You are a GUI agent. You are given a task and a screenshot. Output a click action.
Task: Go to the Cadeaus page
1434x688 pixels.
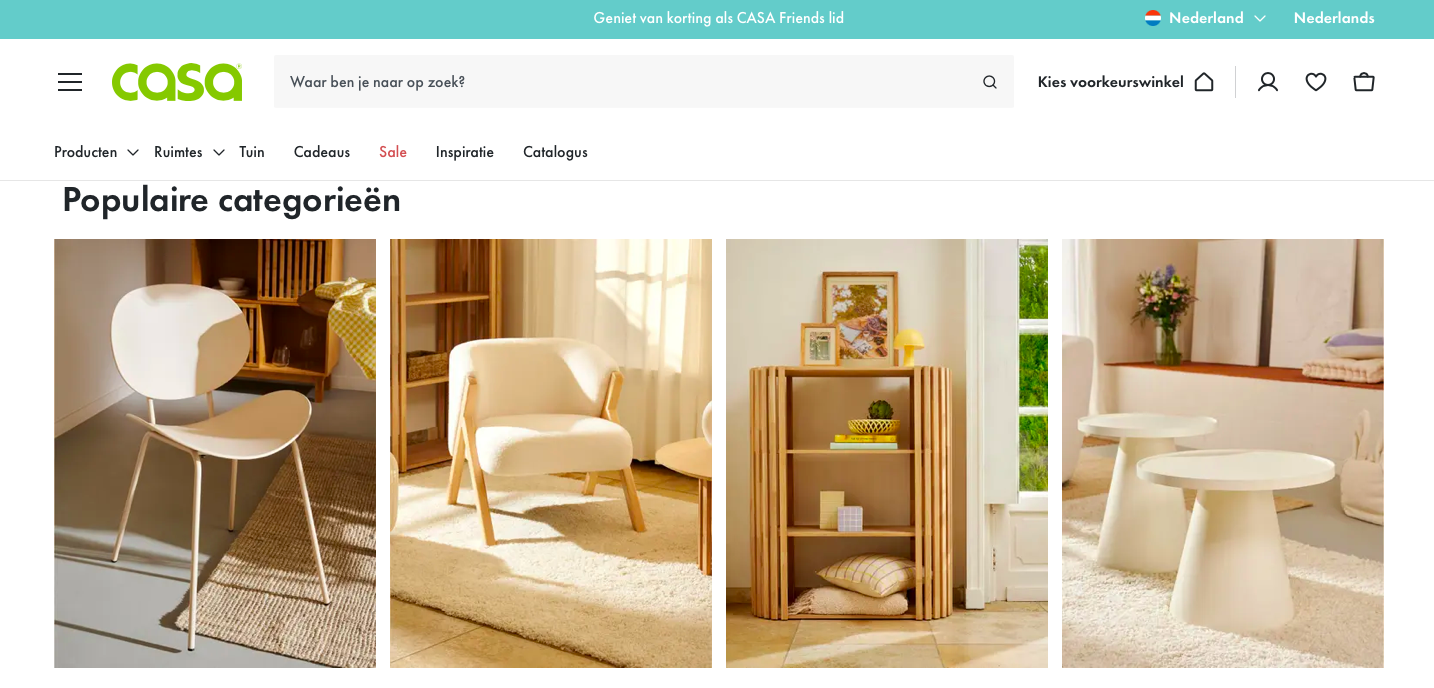[x=322, y=152]
